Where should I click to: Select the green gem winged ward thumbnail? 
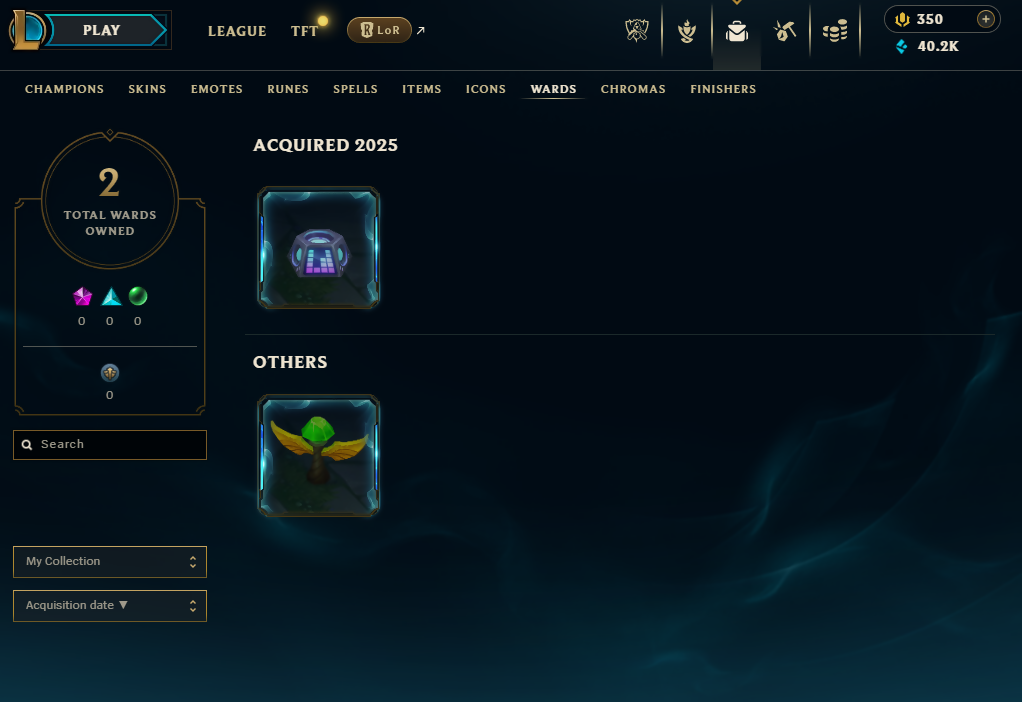318,456
